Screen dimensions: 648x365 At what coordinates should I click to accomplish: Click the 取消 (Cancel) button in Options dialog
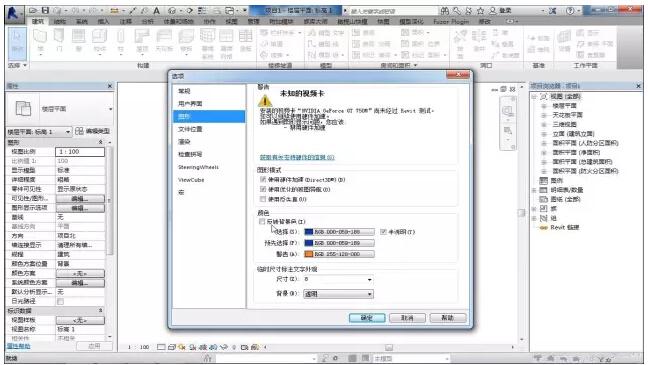pyautogui.click(x=407, y=317)
